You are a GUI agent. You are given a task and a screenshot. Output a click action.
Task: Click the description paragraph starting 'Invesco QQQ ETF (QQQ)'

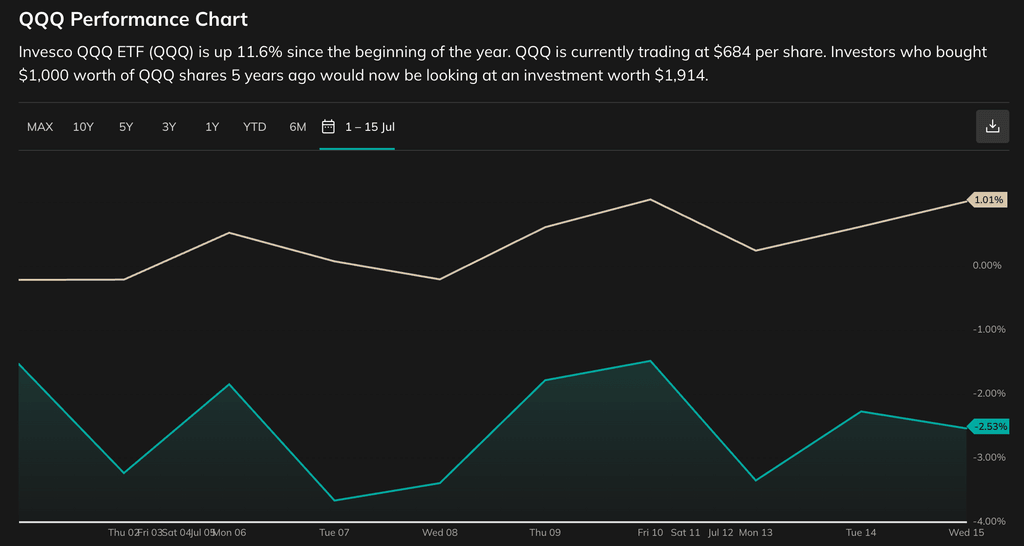click(x=503, y=63)
